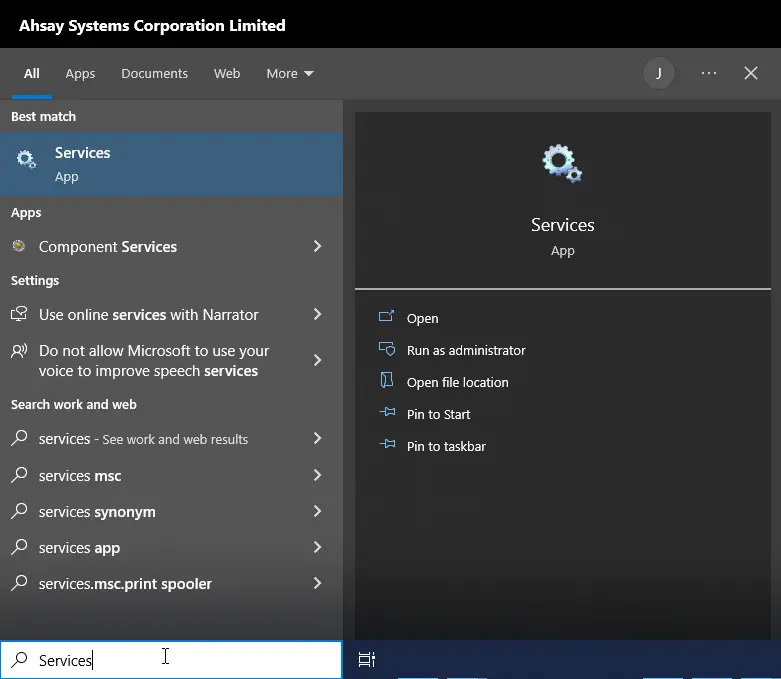Select the Web search tab

[x=227, y=73]
